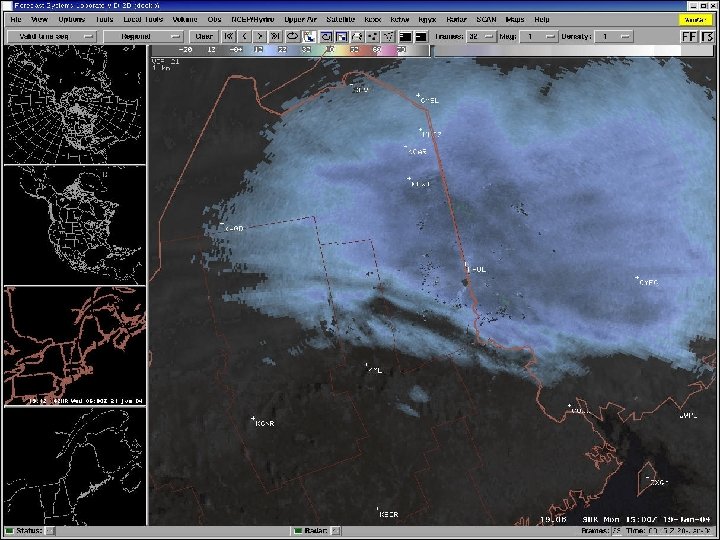Toggle the Radar indicator button
Viewport: 720px width, 540px height.
(x=336, y=531)
